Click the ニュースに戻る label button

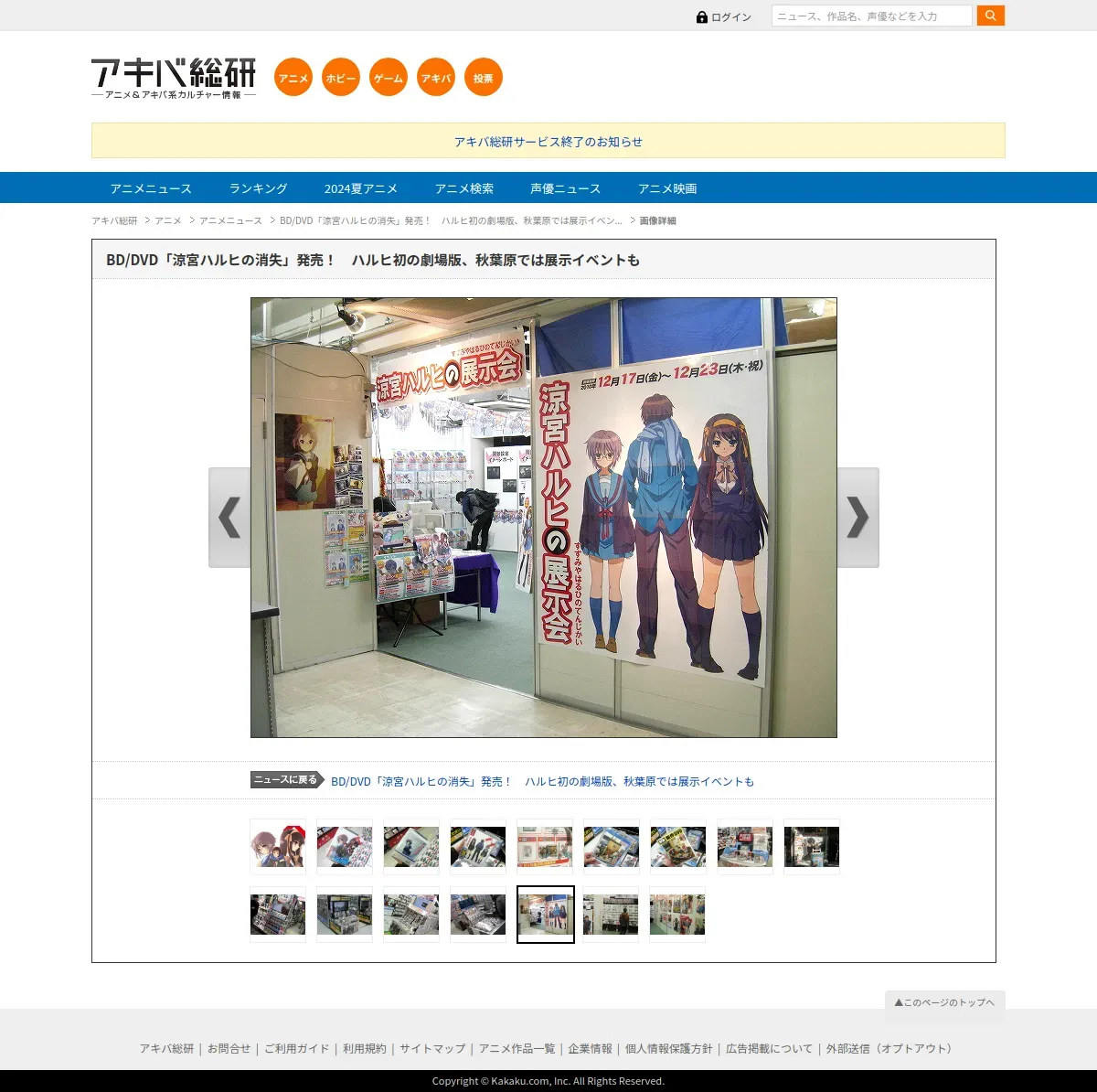[287, 780]
